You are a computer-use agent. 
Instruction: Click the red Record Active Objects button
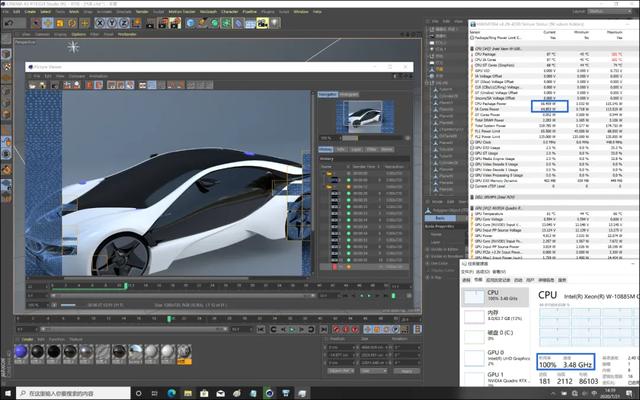click(337, 329)
